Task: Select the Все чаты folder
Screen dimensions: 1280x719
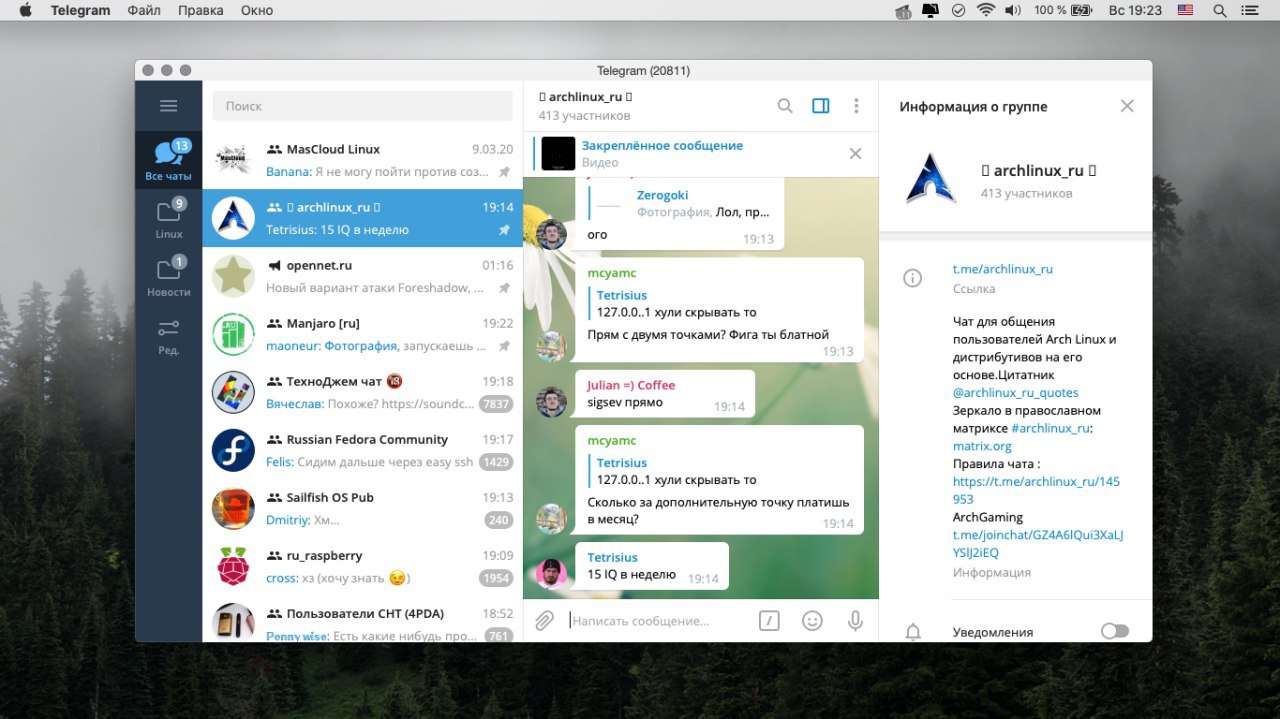Action: pyautogui.click(x=168, y=160)
